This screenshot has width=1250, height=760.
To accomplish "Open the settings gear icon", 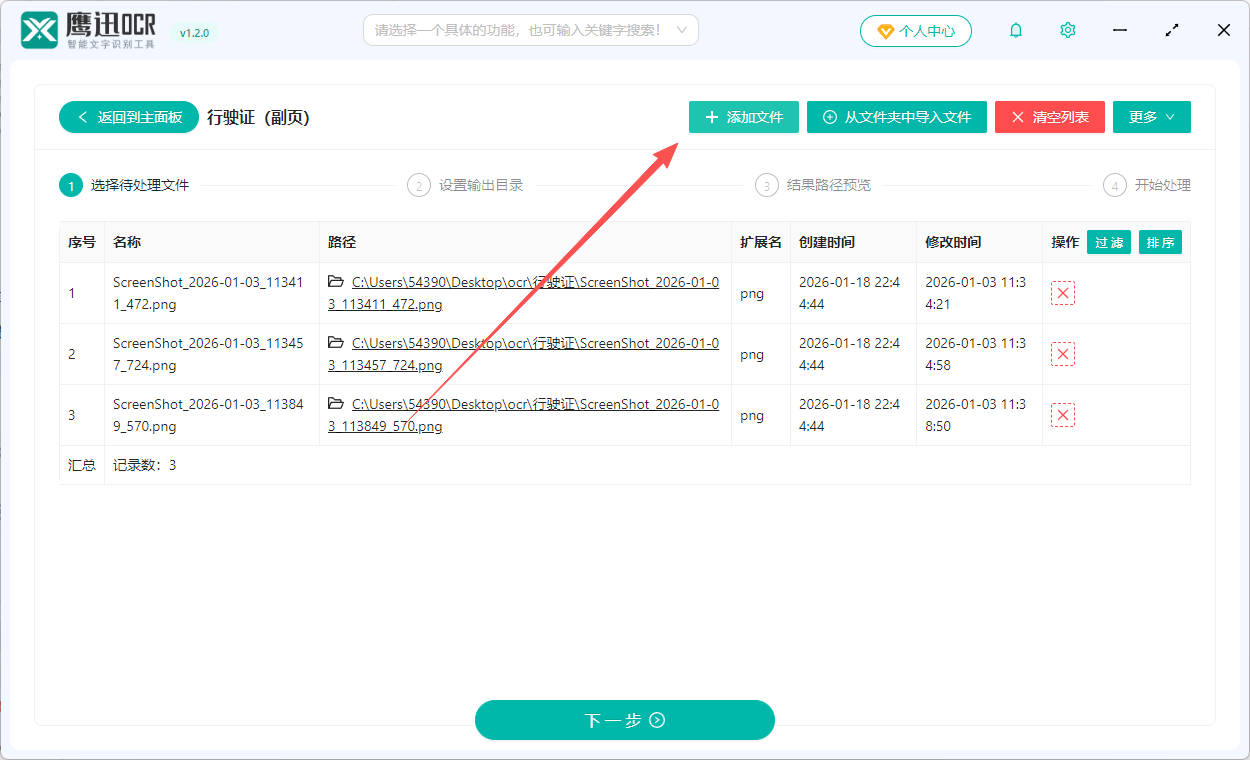I will [1067, 30].
